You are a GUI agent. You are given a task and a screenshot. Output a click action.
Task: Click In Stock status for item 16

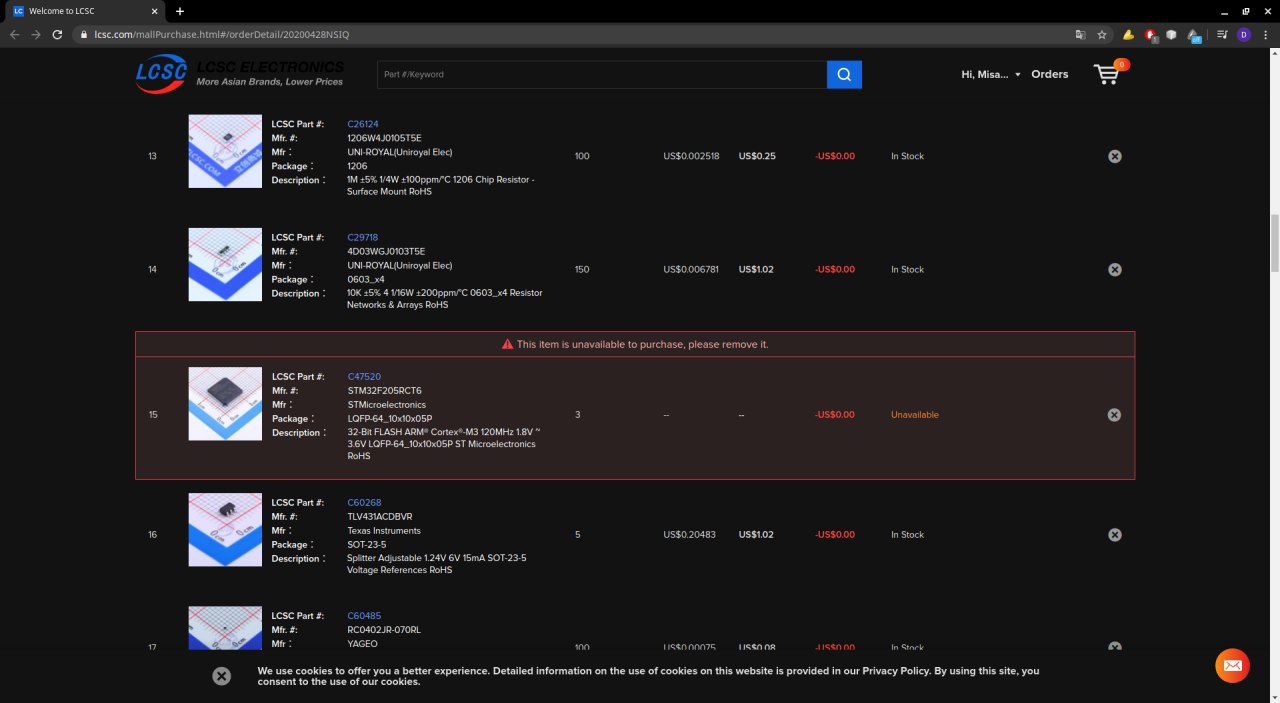(x=908, y=535)
